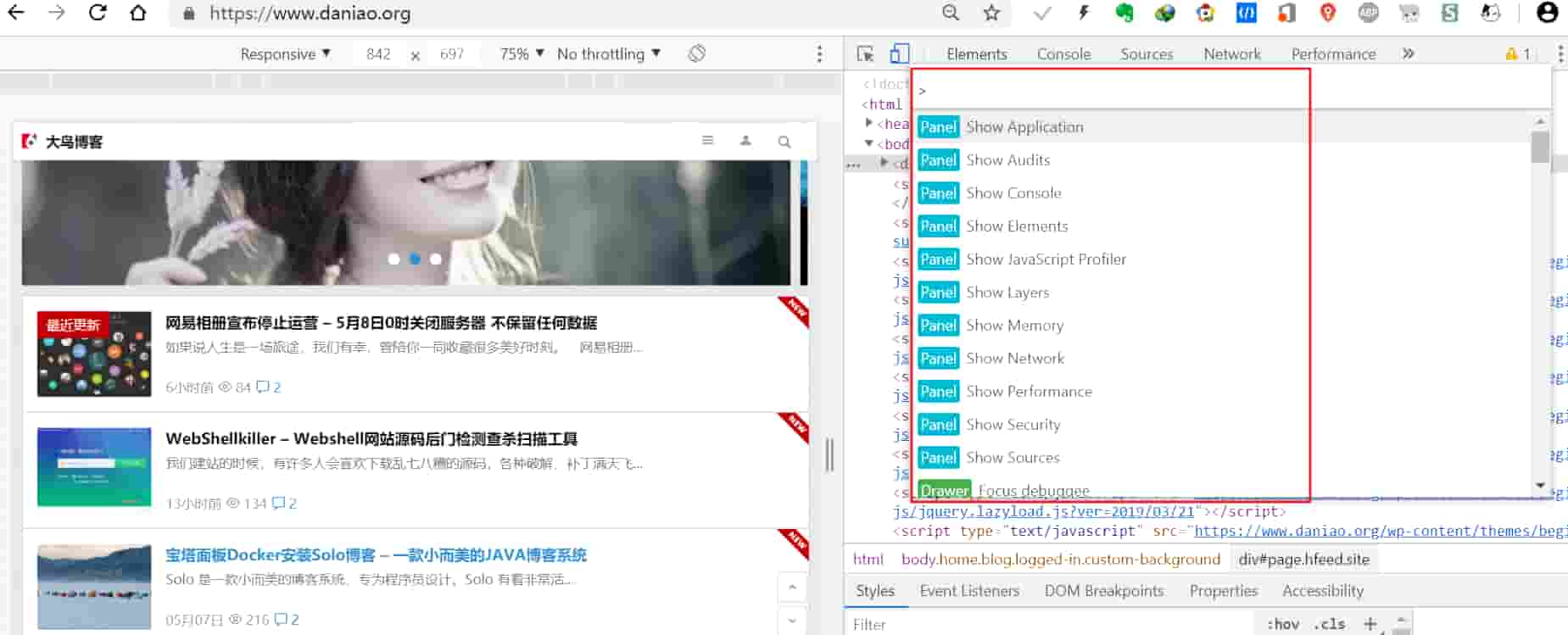Screen dimensions: 1568x635
Task: Open the Elements tab
Action: point(977,54)
